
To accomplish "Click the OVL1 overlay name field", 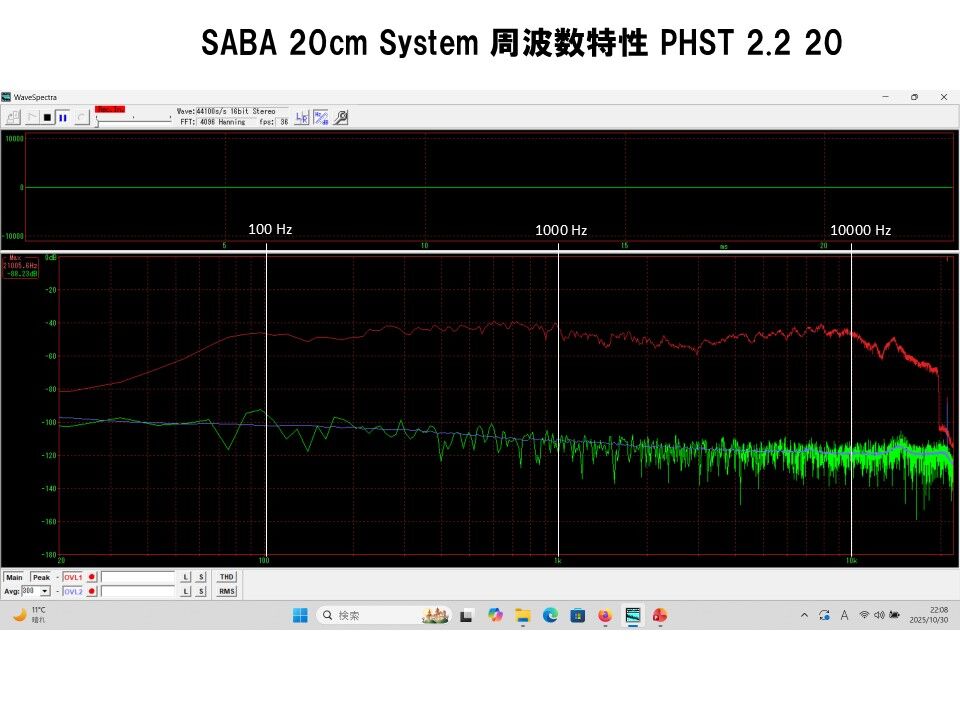I will coord(138,577).
